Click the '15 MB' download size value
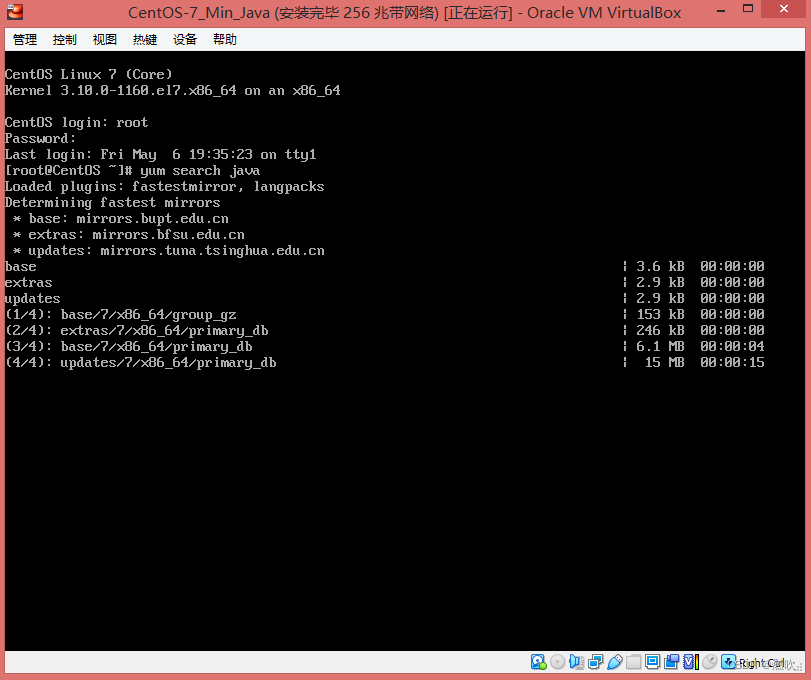Viewport: 811px width, 680px height. click(x=665, y=362)
